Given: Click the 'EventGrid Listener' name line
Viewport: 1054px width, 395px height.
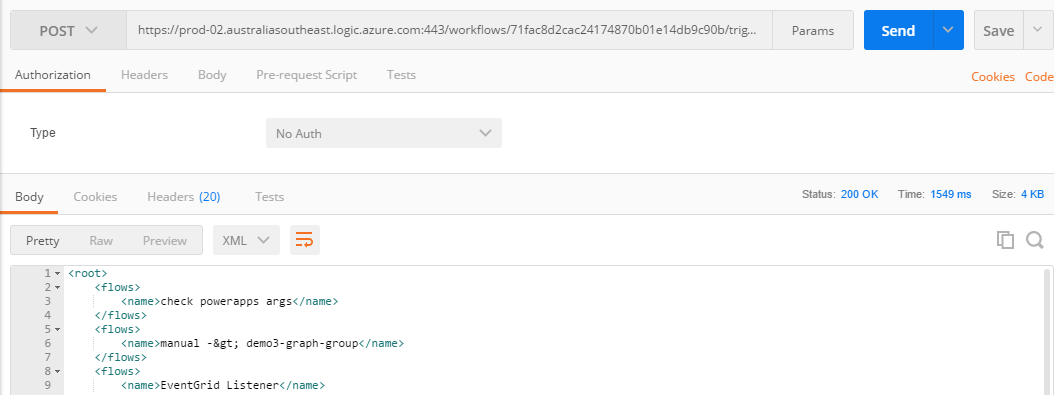Looking at the screenshot, I should click(222, 386).
